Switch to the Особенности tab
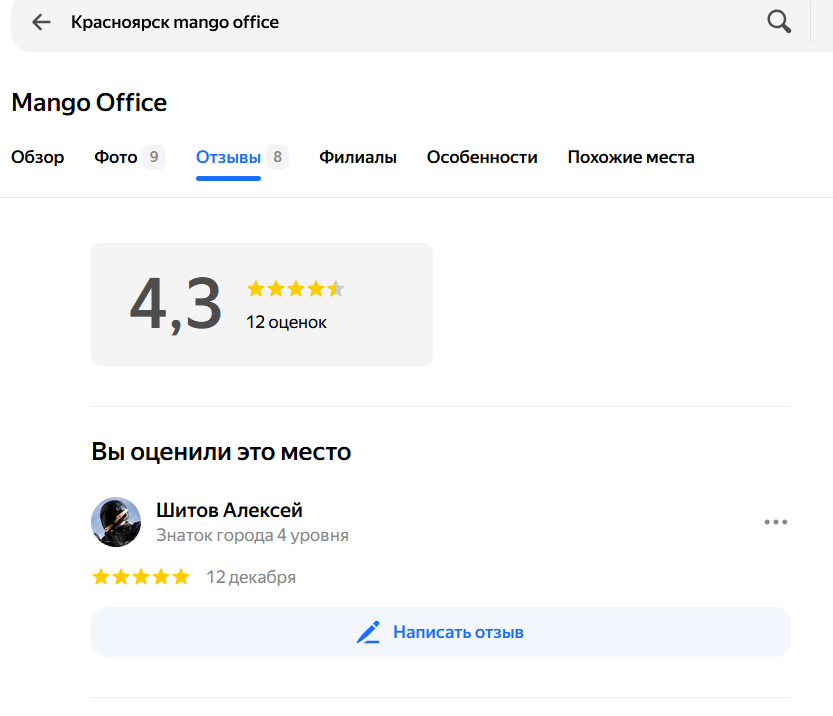 click(482, 157)
